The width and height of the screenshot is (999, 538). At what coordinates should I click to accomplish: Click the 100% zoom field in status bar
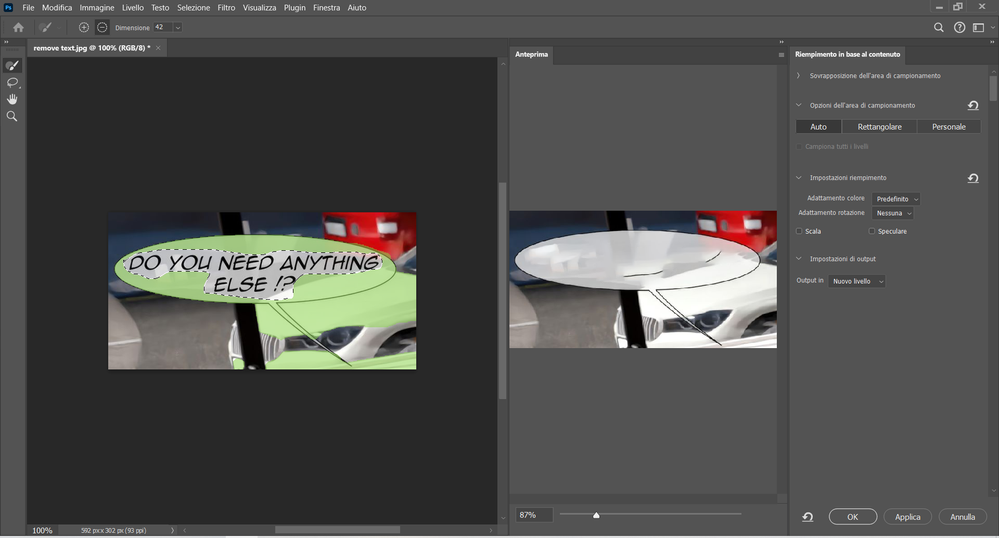click(x=43, y=530)
